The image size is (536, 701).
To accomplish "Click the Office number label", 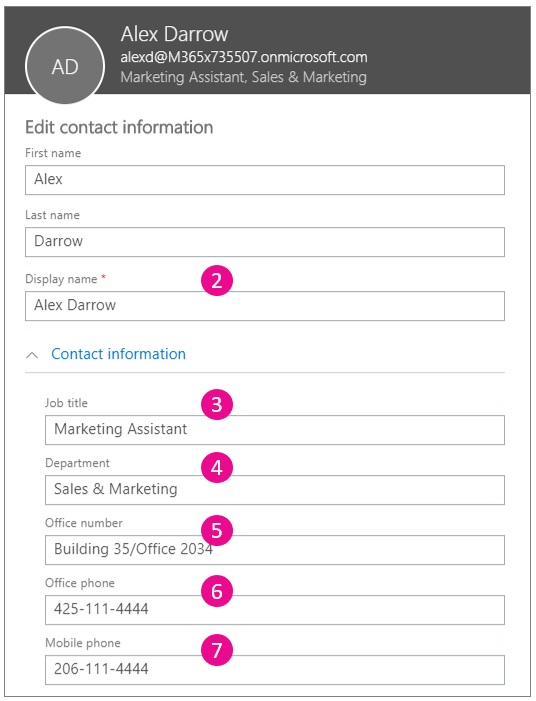I will point(84,523).
